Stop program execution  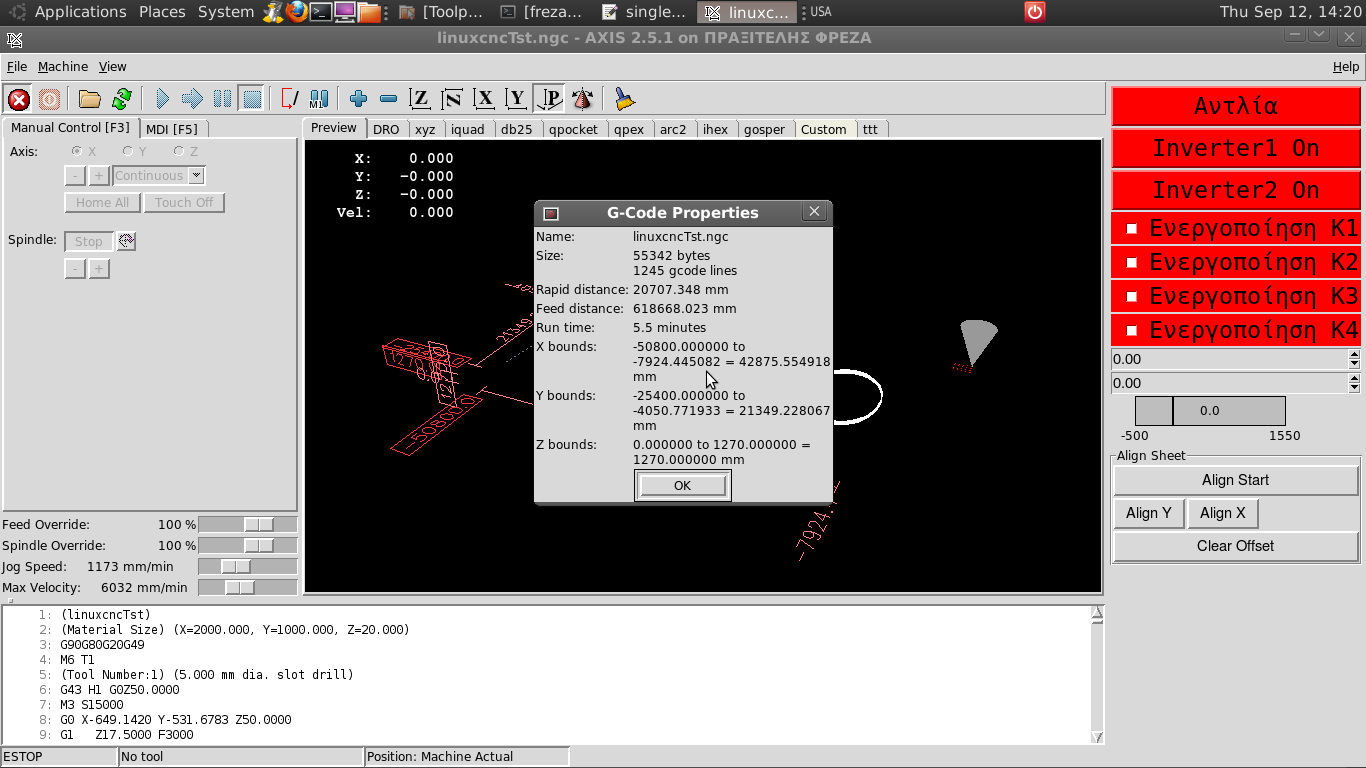click(x=253, y=99)
